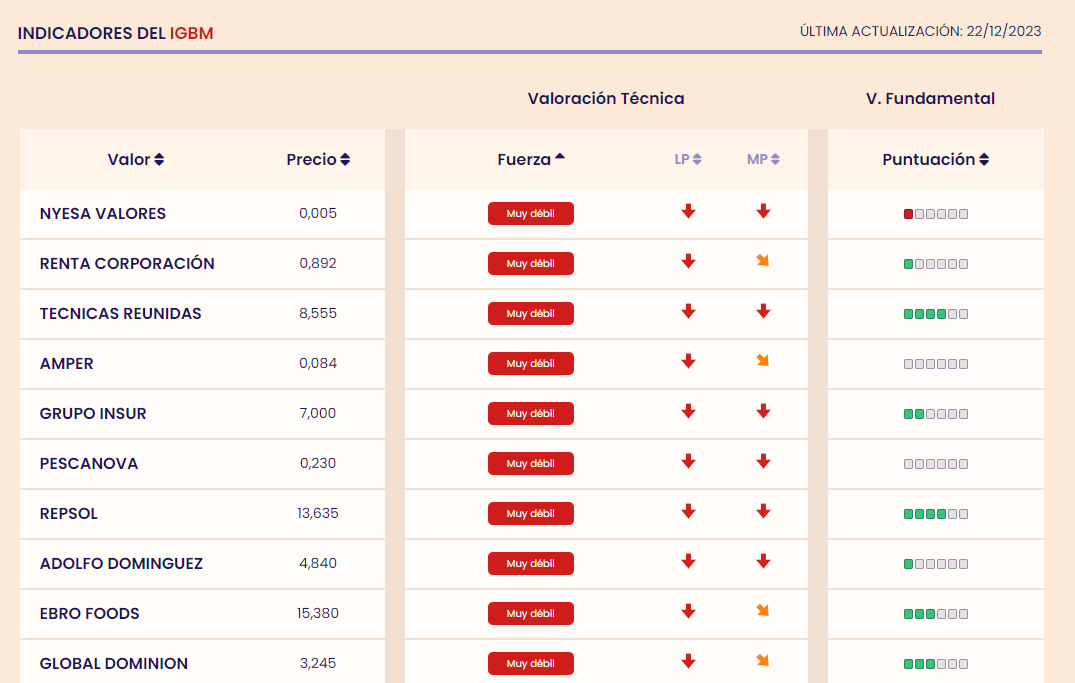Click IGBM in the page heading
1075x683 pixels.
coord(192,33)
